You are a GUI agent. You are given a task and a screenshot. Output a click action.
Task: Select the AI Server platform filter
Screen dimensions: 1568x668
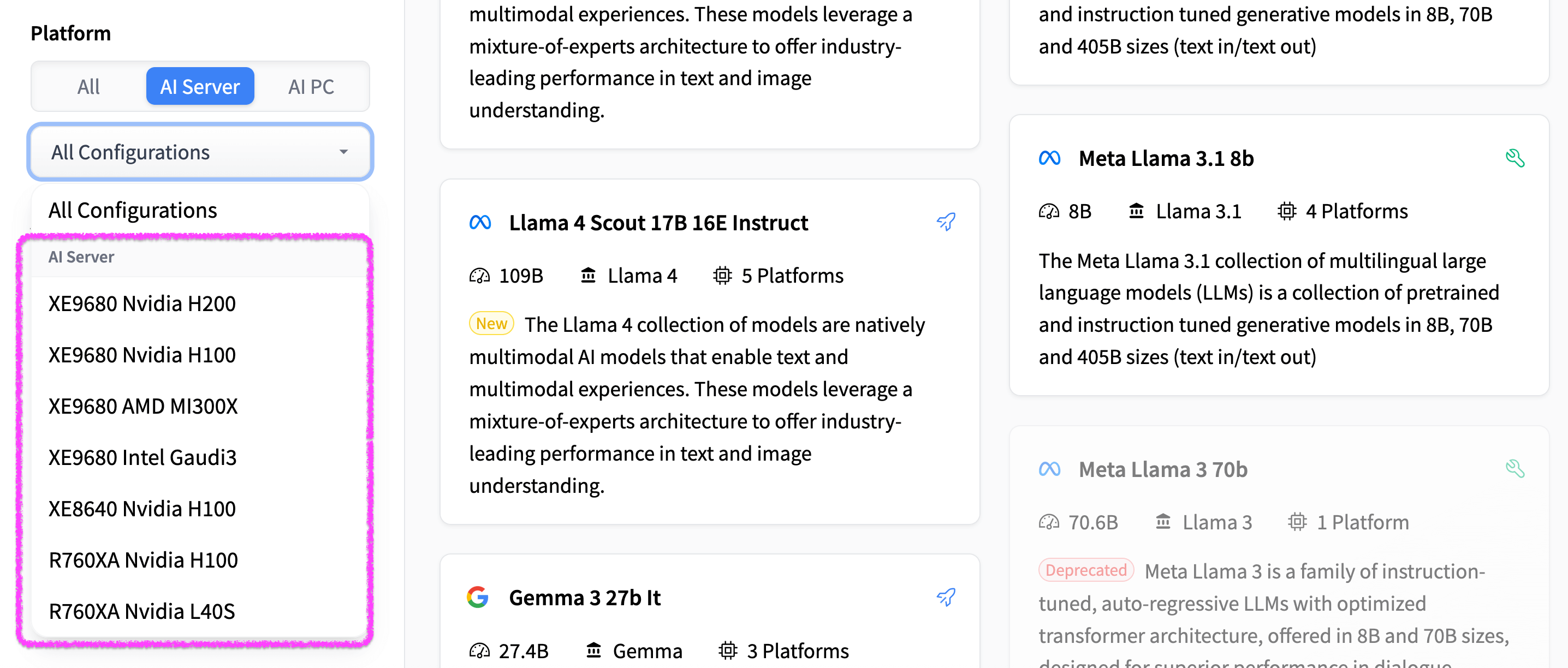coord(200,86)
